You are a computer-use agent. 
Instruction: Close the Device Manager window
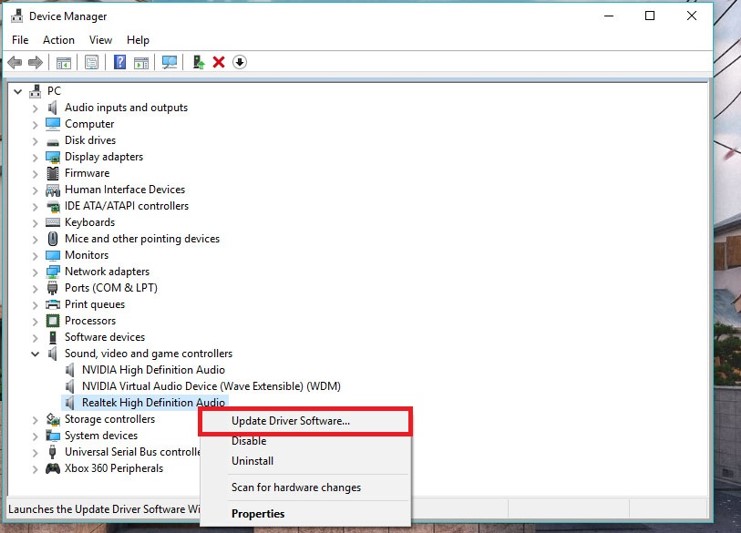[x=691, y=16]
